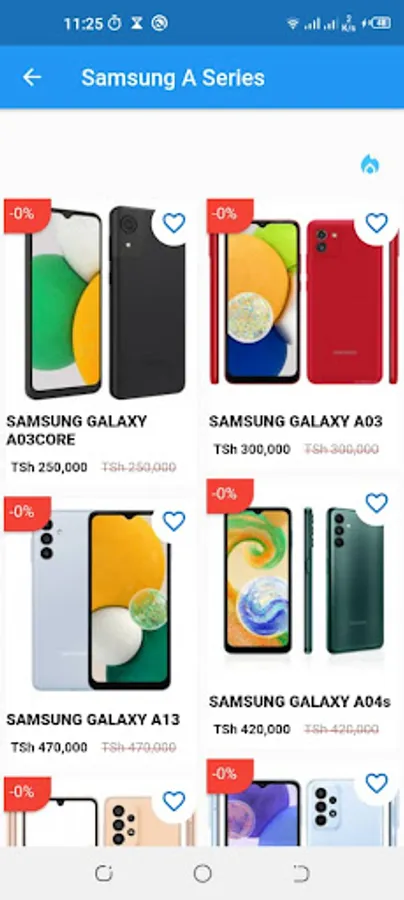Image resolution: width=404 pixels, height=900 pixels.
Task: Toggle heart on Samsung Galaxy A04s
Action: point(376,503)
